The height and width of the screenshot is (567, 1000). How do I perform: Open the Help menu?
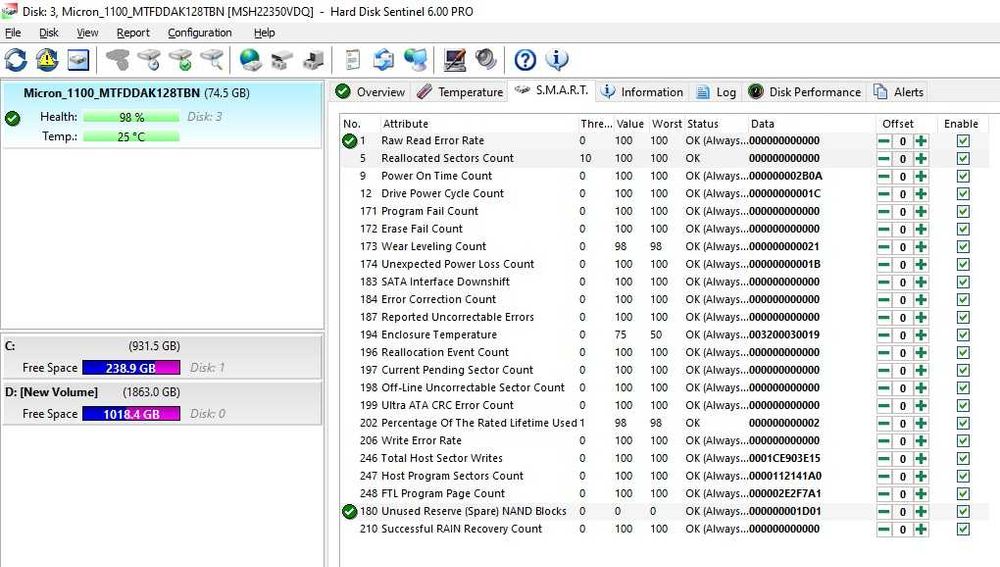pos(264,33)
